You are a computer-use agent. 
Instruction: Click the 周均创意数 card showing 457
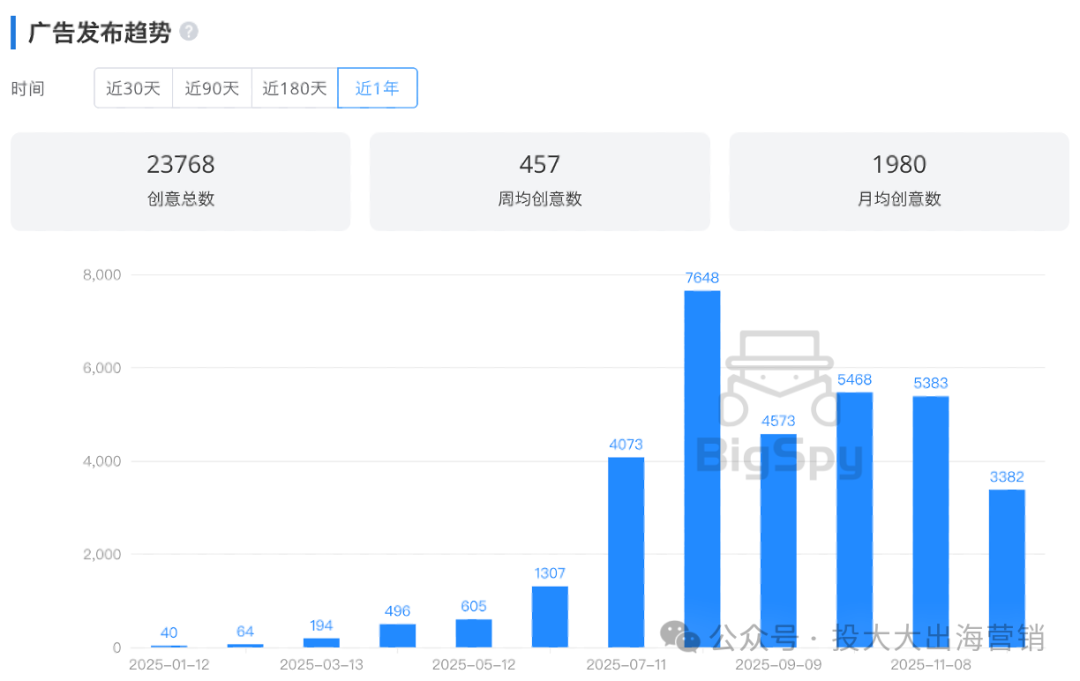(x=540, y=181)
